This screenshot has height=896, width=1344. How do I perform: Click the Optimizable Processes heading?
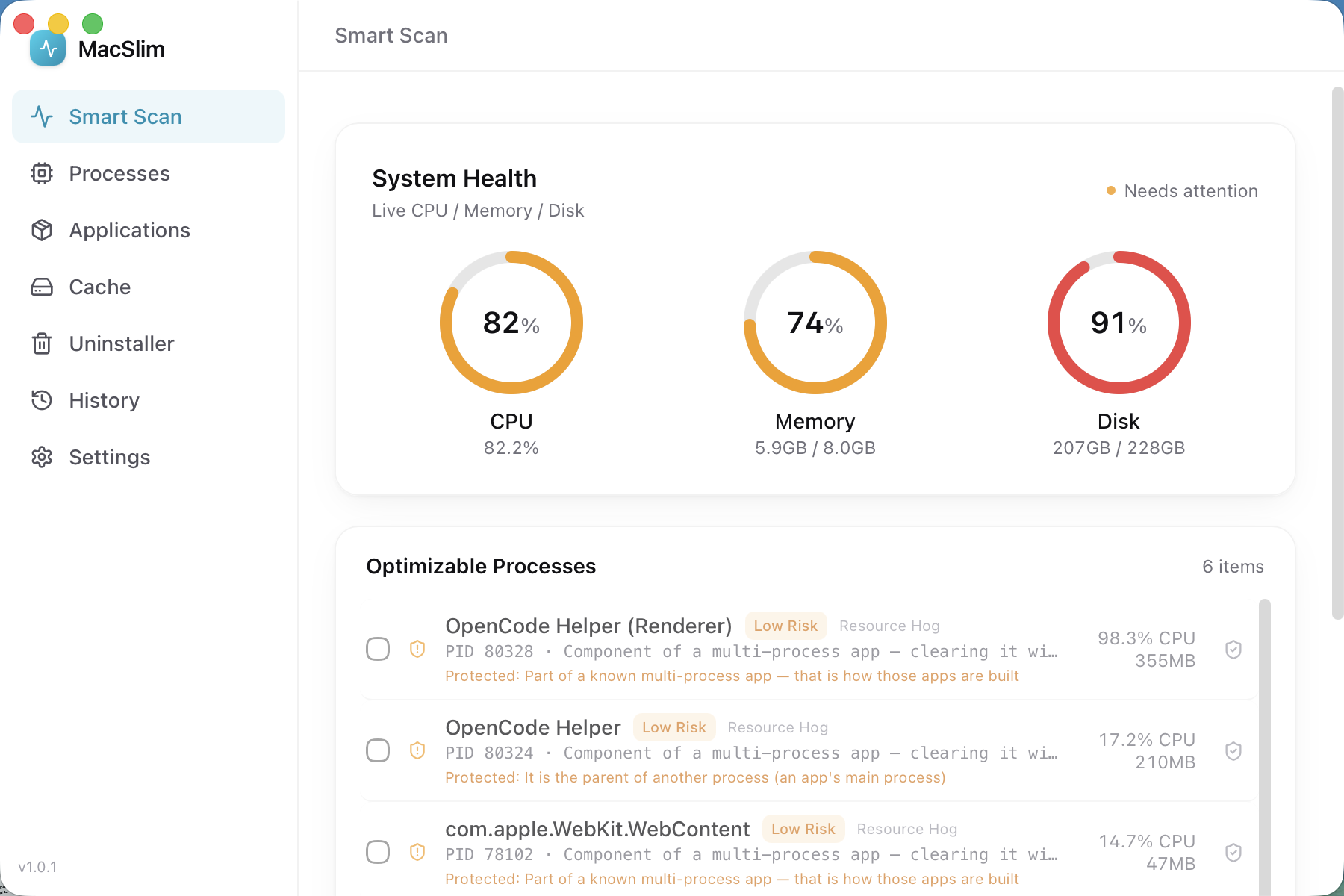pos(481,566)
